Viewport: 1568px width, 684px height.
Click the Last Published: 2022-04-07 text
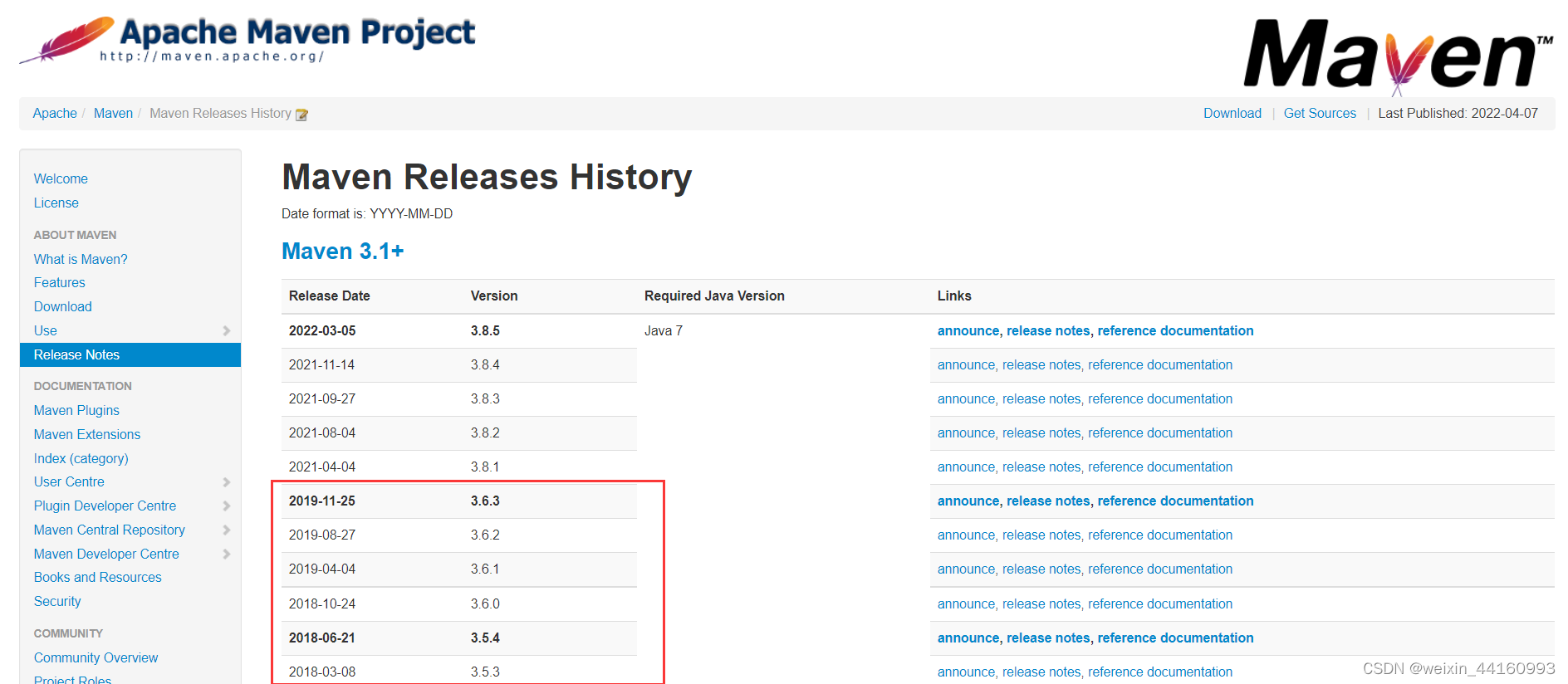pyautogui.click(x=1458, y=113)
